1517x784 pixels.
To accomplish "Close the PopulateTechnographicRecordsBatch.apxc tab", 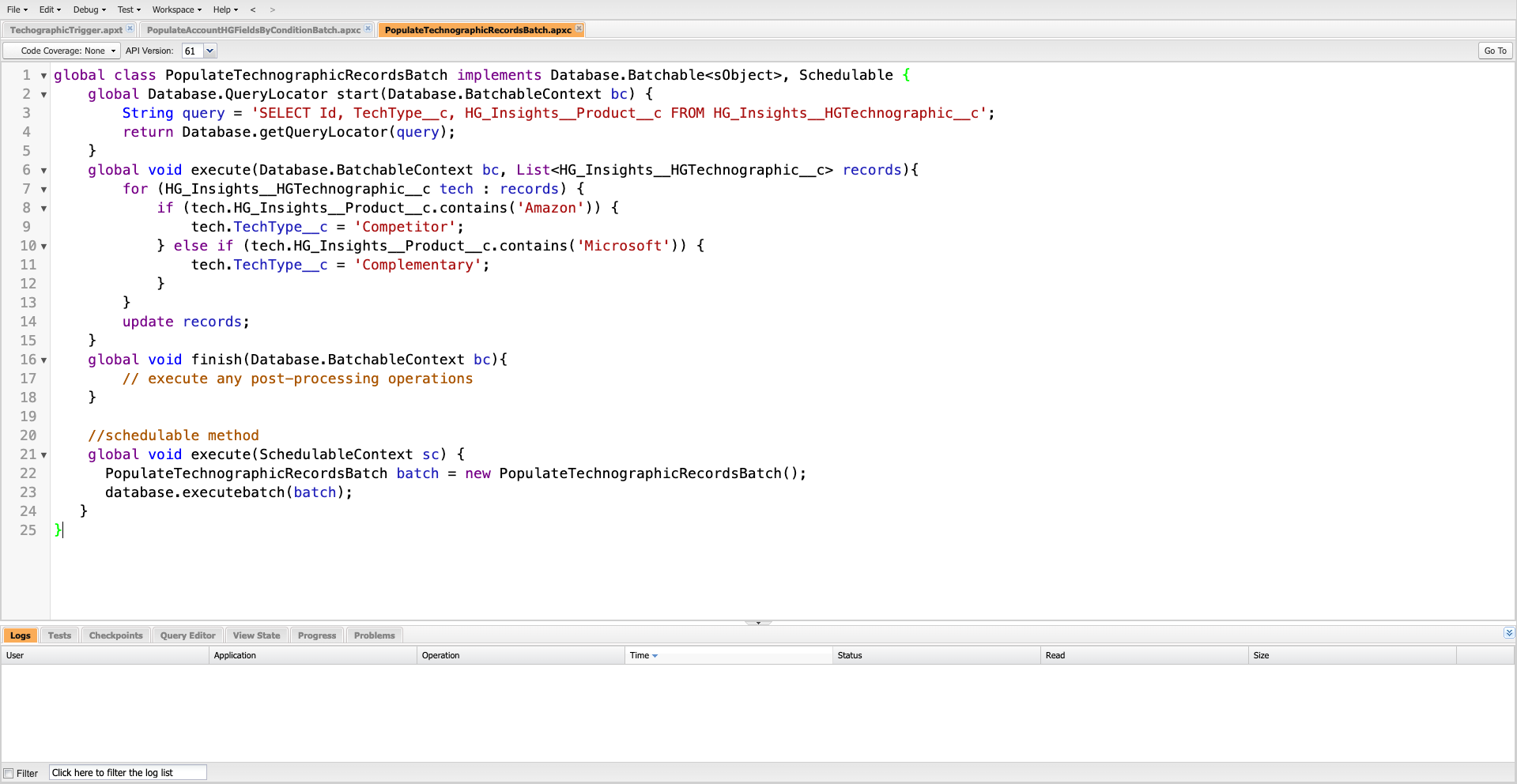I will (x=579, y=28).
